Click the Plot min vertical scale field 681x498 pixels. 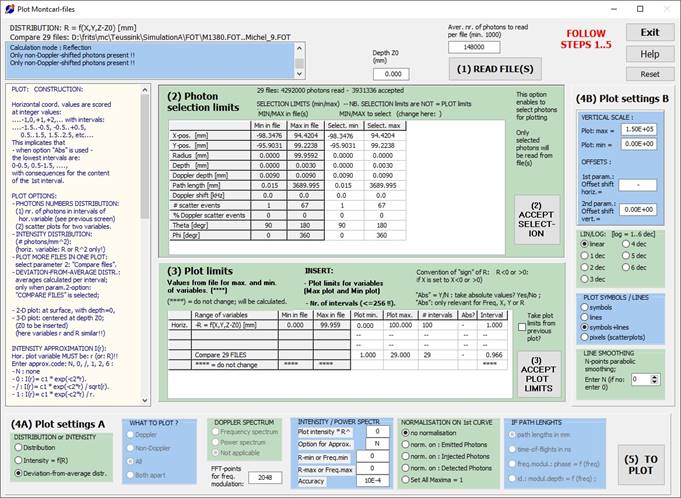tap(638, 144)
